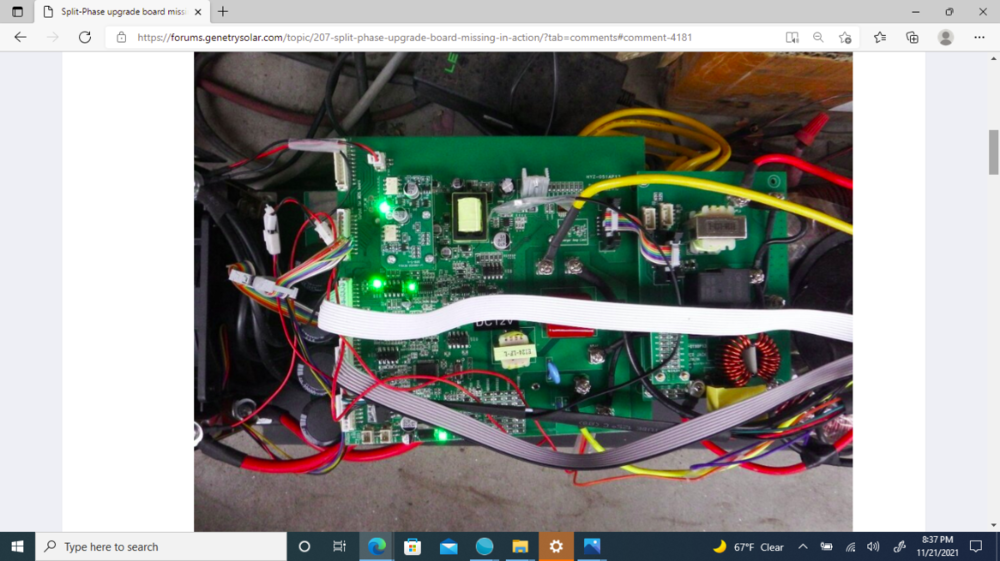The image size is (1000, 561).
Task: Select the Split-Phase upgrade board tab
Action: 122,11
